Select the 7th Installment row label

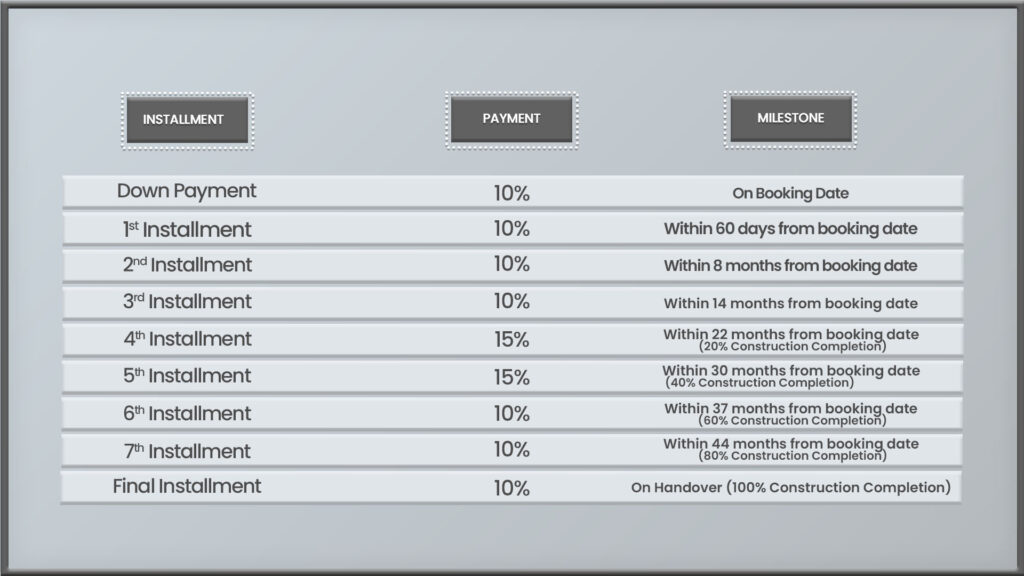(x=187, y=451)
